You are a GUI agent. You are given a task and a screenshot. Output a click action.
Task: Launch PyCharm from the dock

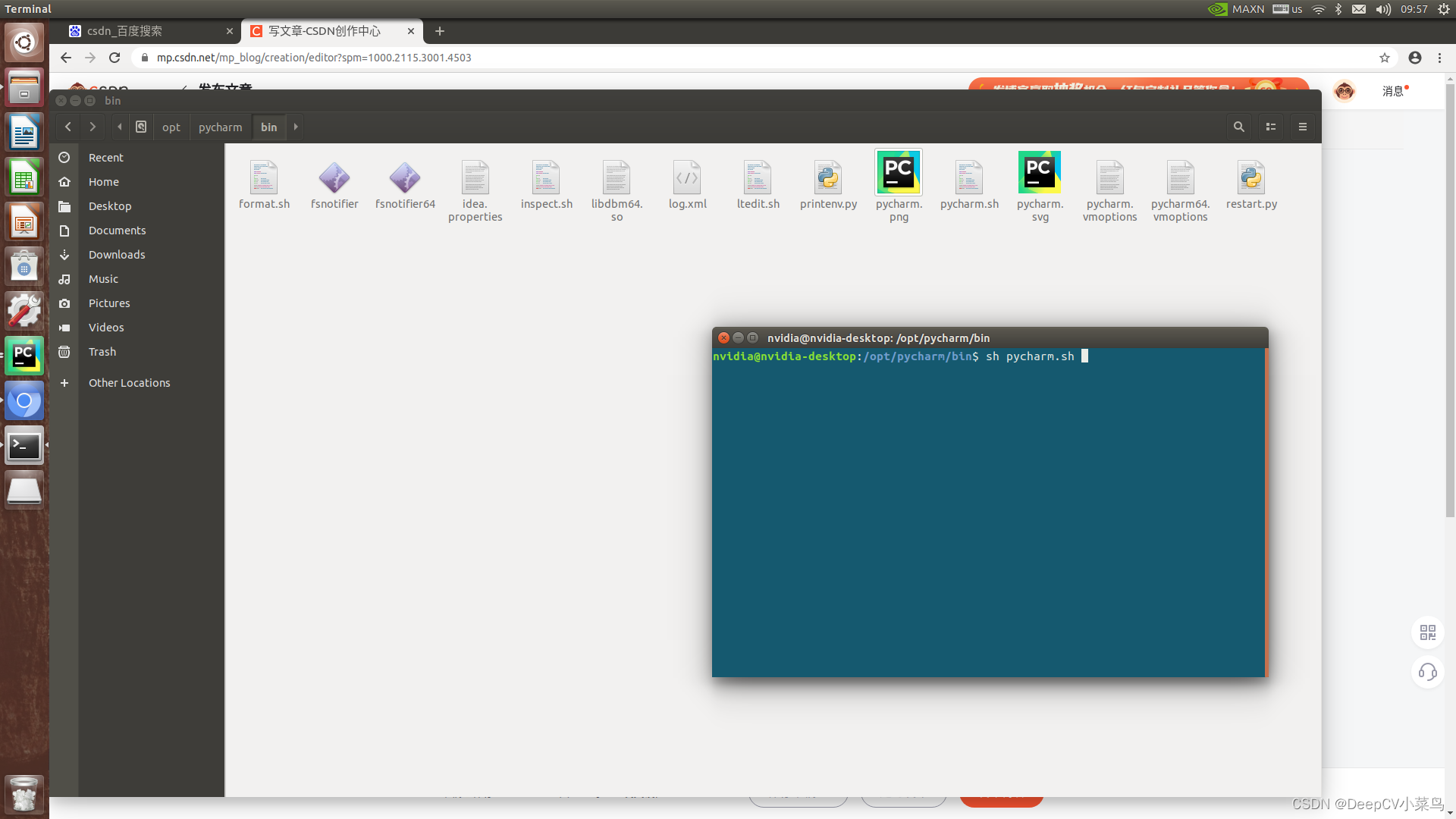click(24, 356)
